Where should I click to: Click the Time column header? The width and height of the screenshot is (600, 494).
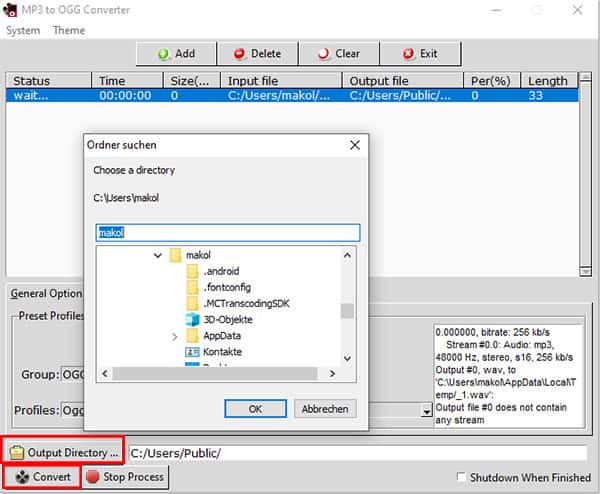[127, 81]
